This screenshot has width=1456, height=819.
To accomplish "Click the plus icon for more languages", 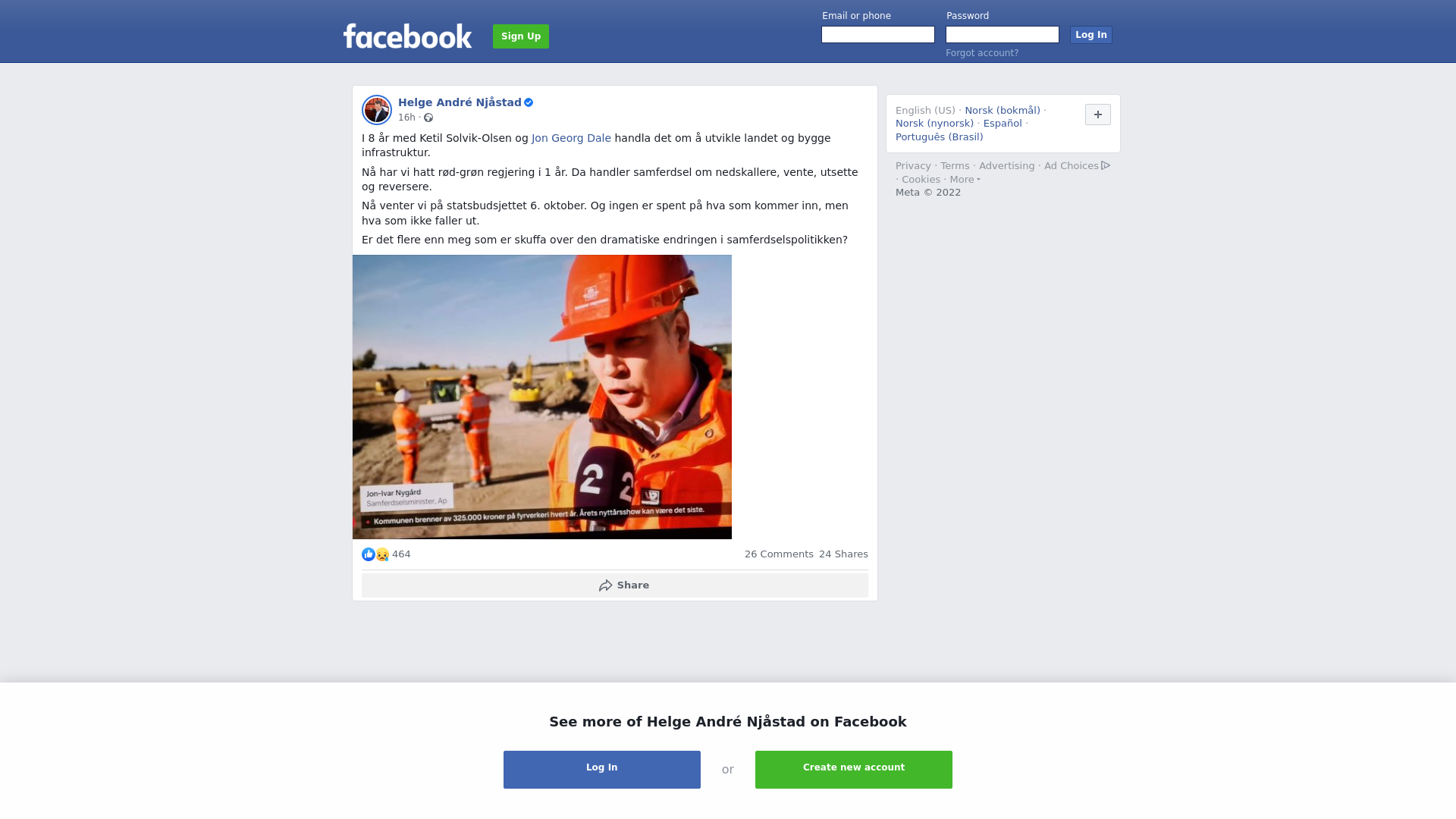I will [1098, 115].
